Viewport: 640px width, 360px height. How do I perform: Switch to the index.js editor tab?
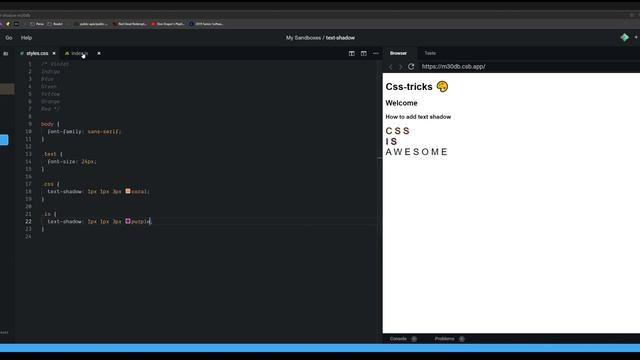point(79,53)
